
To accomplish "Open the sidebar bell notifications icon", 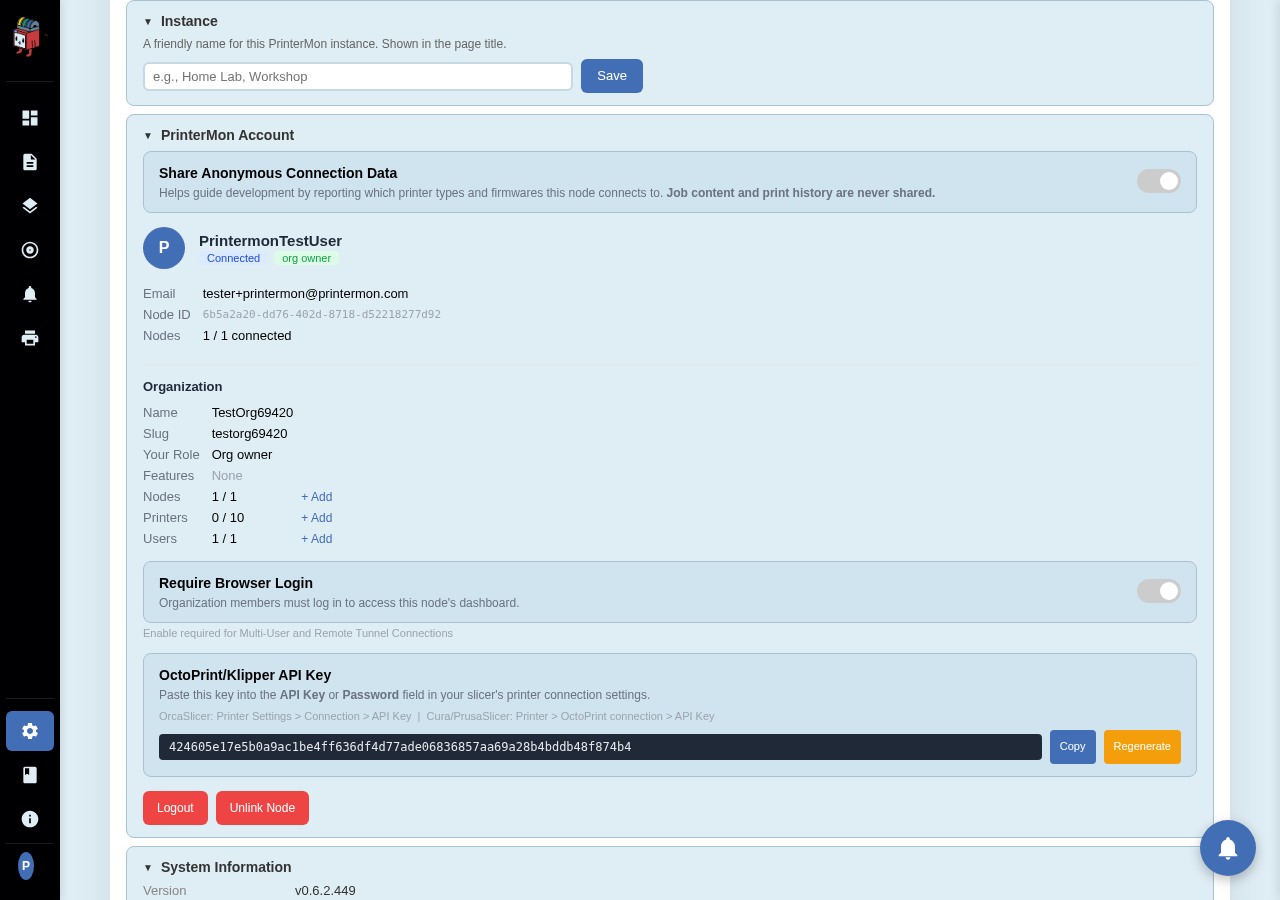I will [30, 294].
